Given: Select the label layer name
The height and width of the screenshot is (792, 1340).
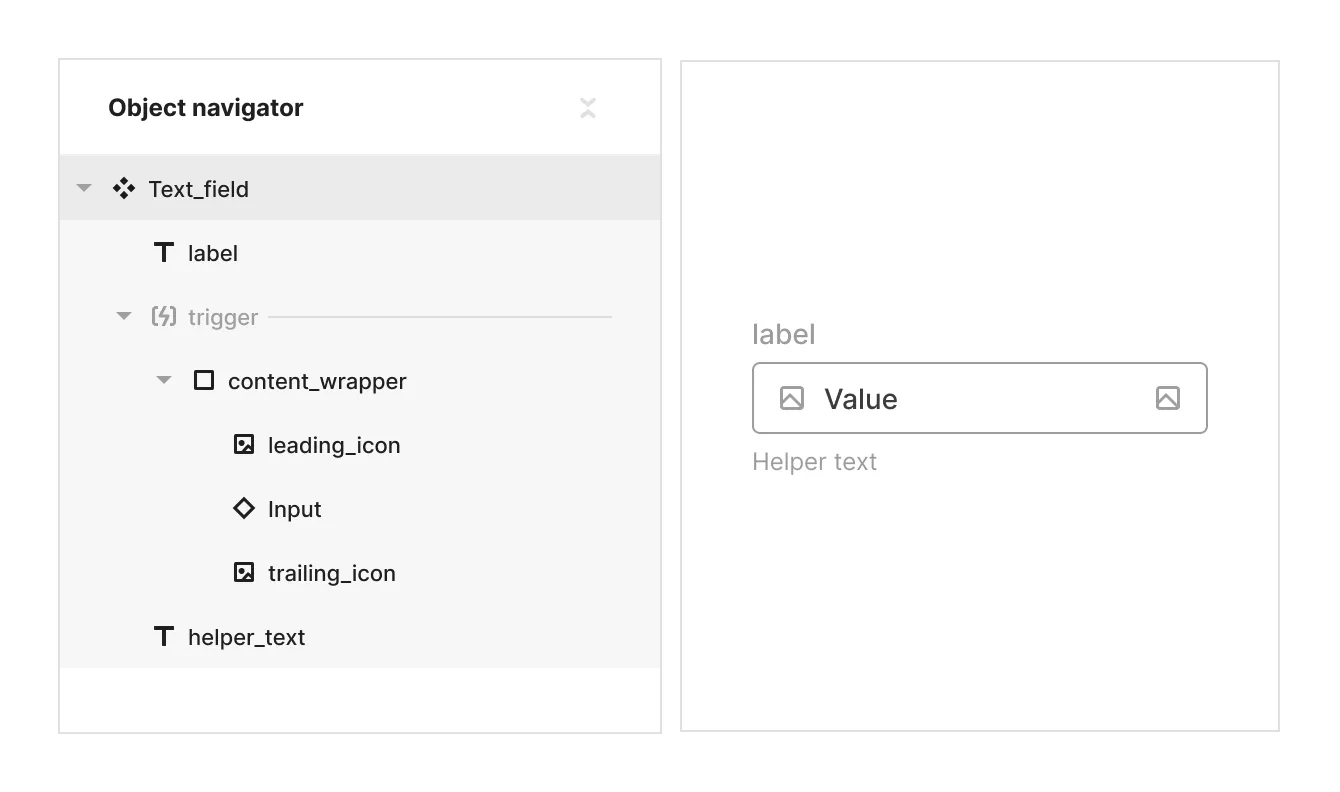Looking at the screenshot, I should coord(213,253).
